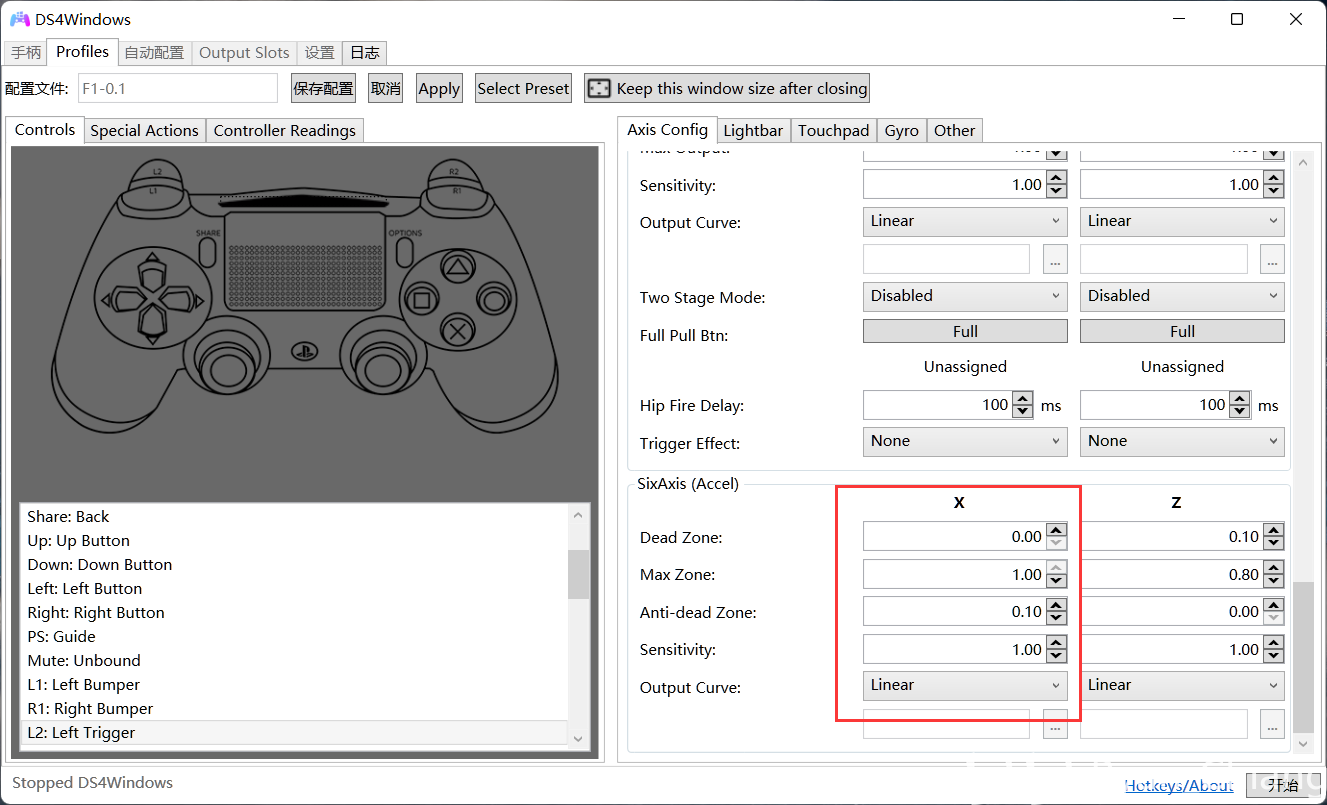Click the OPTIONS button on controller image
Viewport: 1327px width, 805px height.
(404, 250)
